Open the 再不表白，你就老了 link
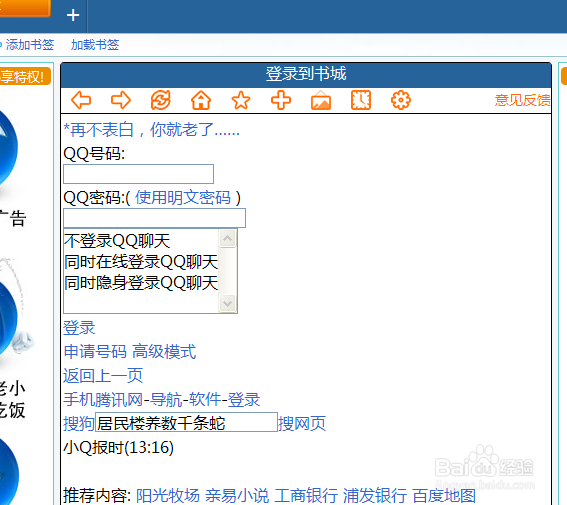Viewport: 567px width, 505px height. pos(152,129)
